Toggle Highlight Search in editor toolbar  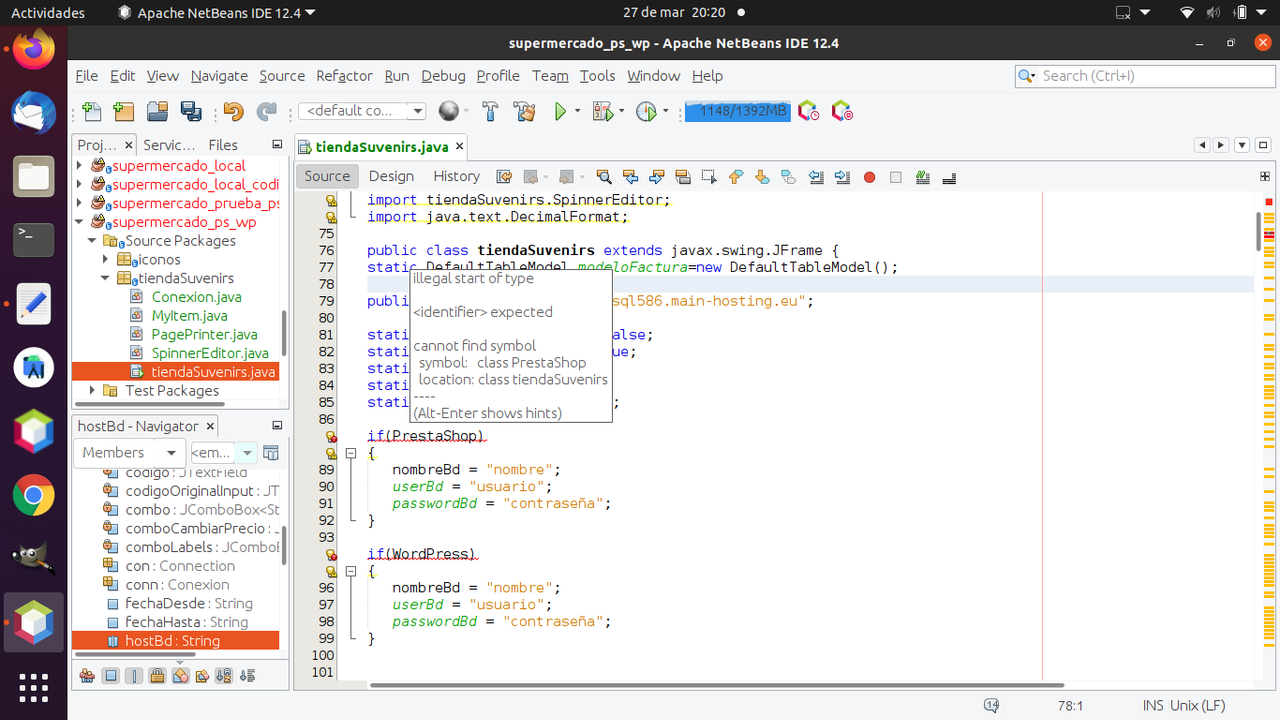(x=683, y=177)
